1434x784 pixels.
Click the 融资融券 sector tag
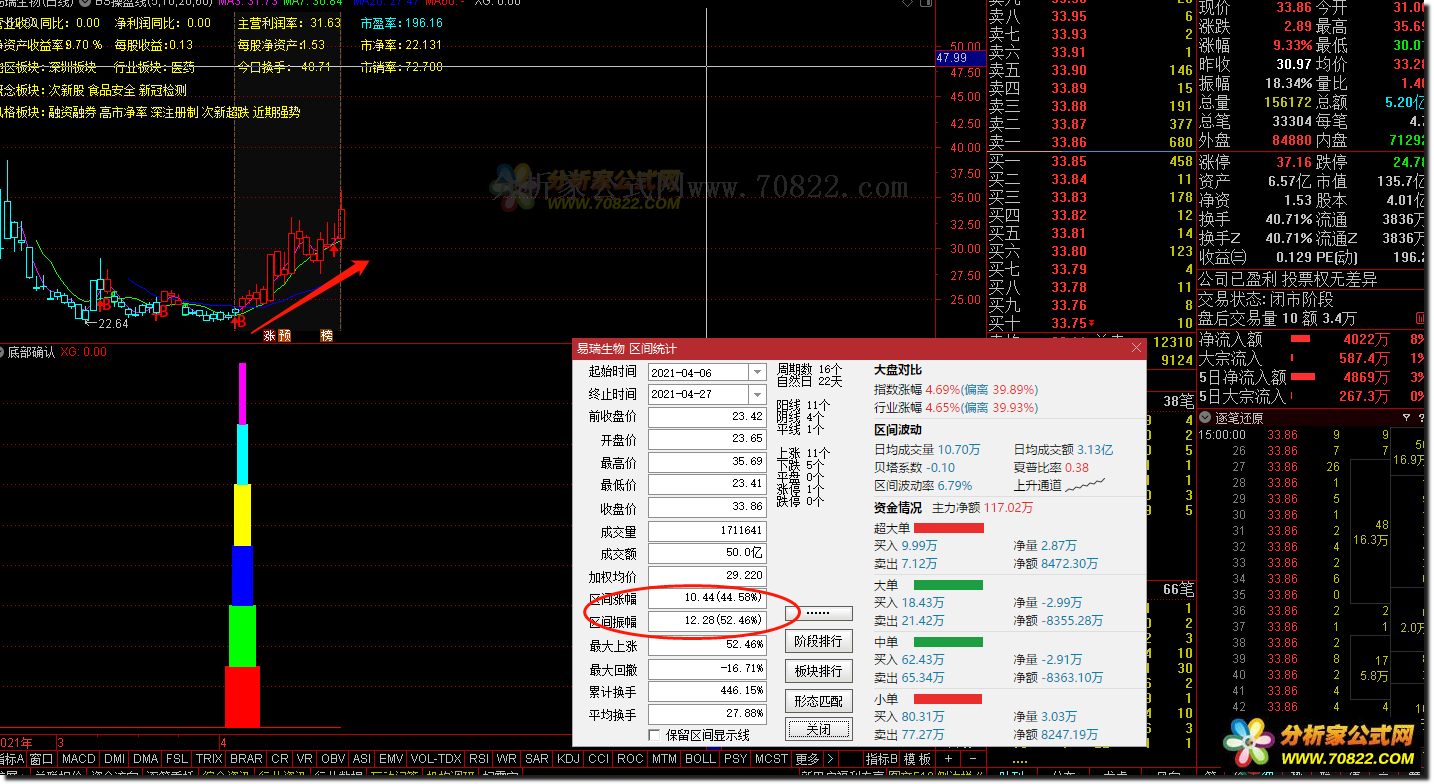(x=74, y=113)
